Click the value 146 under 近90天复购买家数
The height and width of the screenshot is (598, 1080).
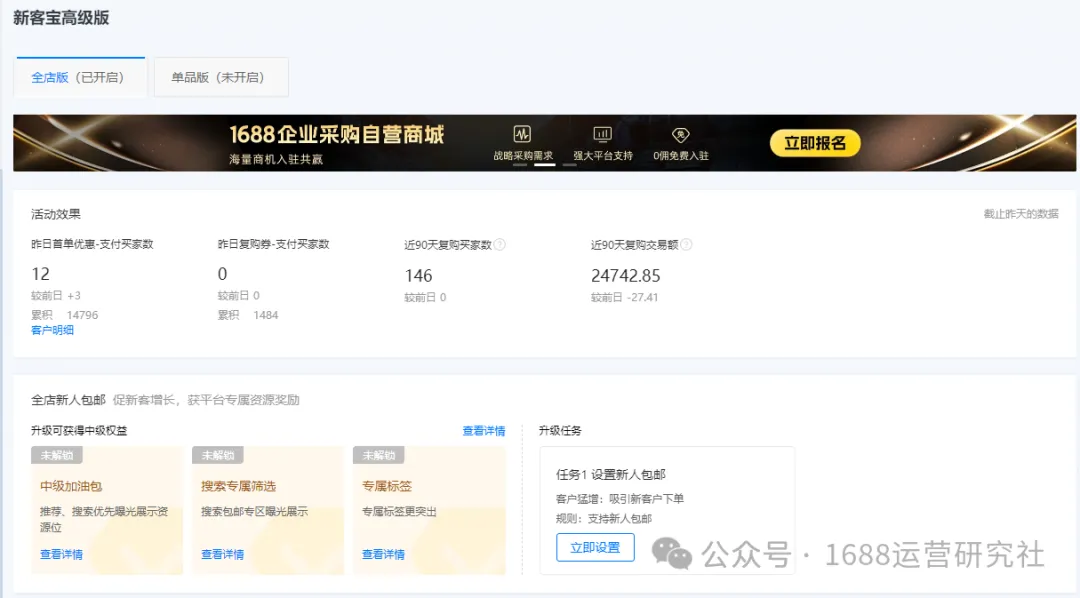[x=418, y=276]
